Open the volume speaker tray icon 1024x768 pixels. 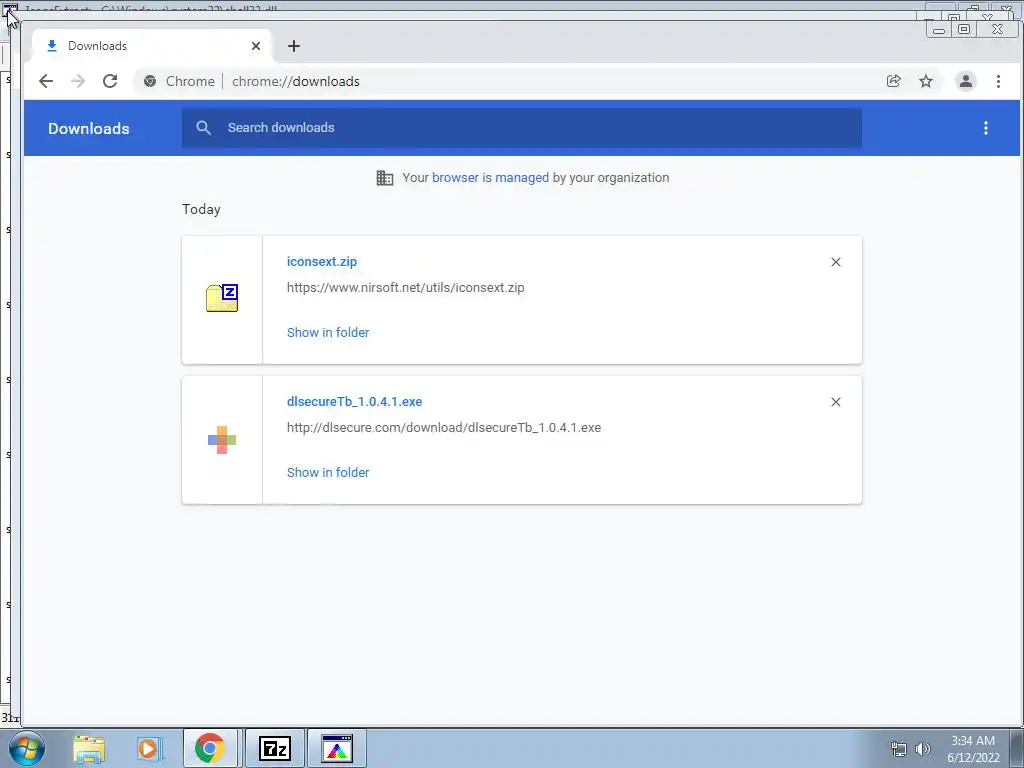click(x=922, y=749)
